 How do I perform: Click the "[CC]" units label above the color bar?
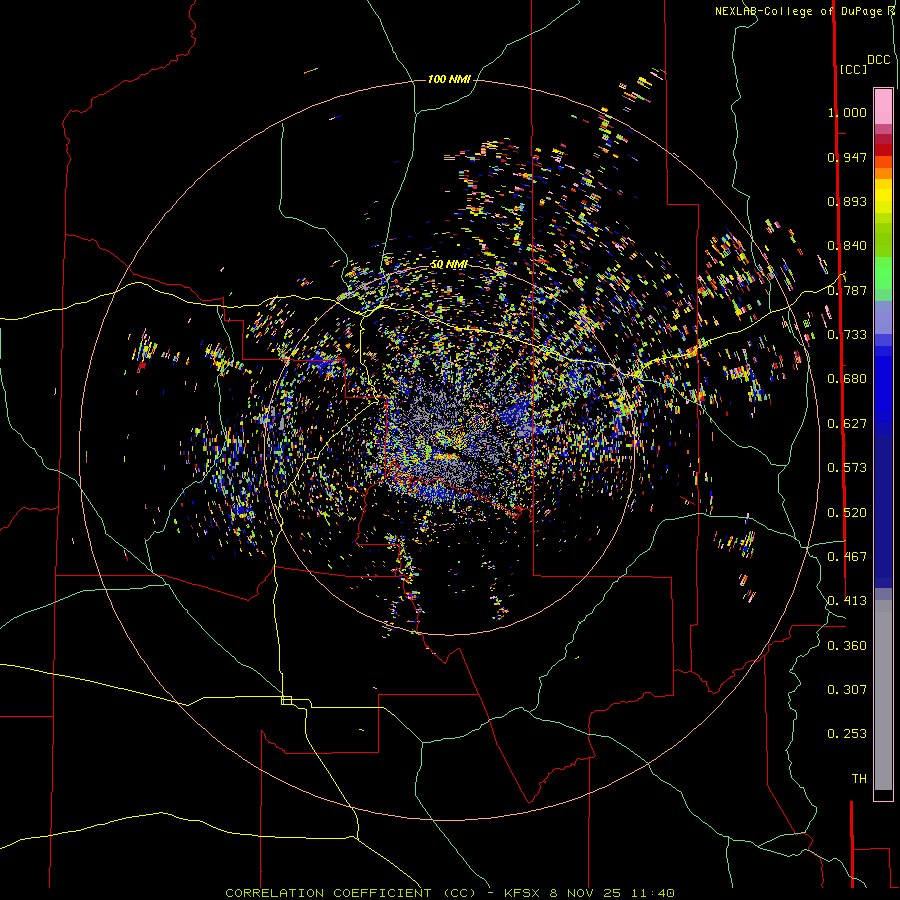(853, 69)
